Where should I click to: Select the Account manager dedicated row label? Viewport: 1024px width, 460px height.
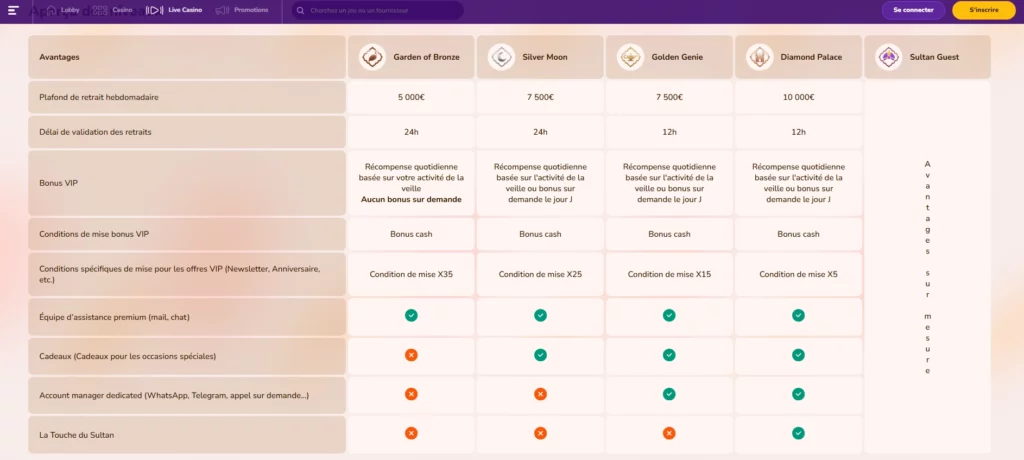pyautogui.click(x=174, y=395)
